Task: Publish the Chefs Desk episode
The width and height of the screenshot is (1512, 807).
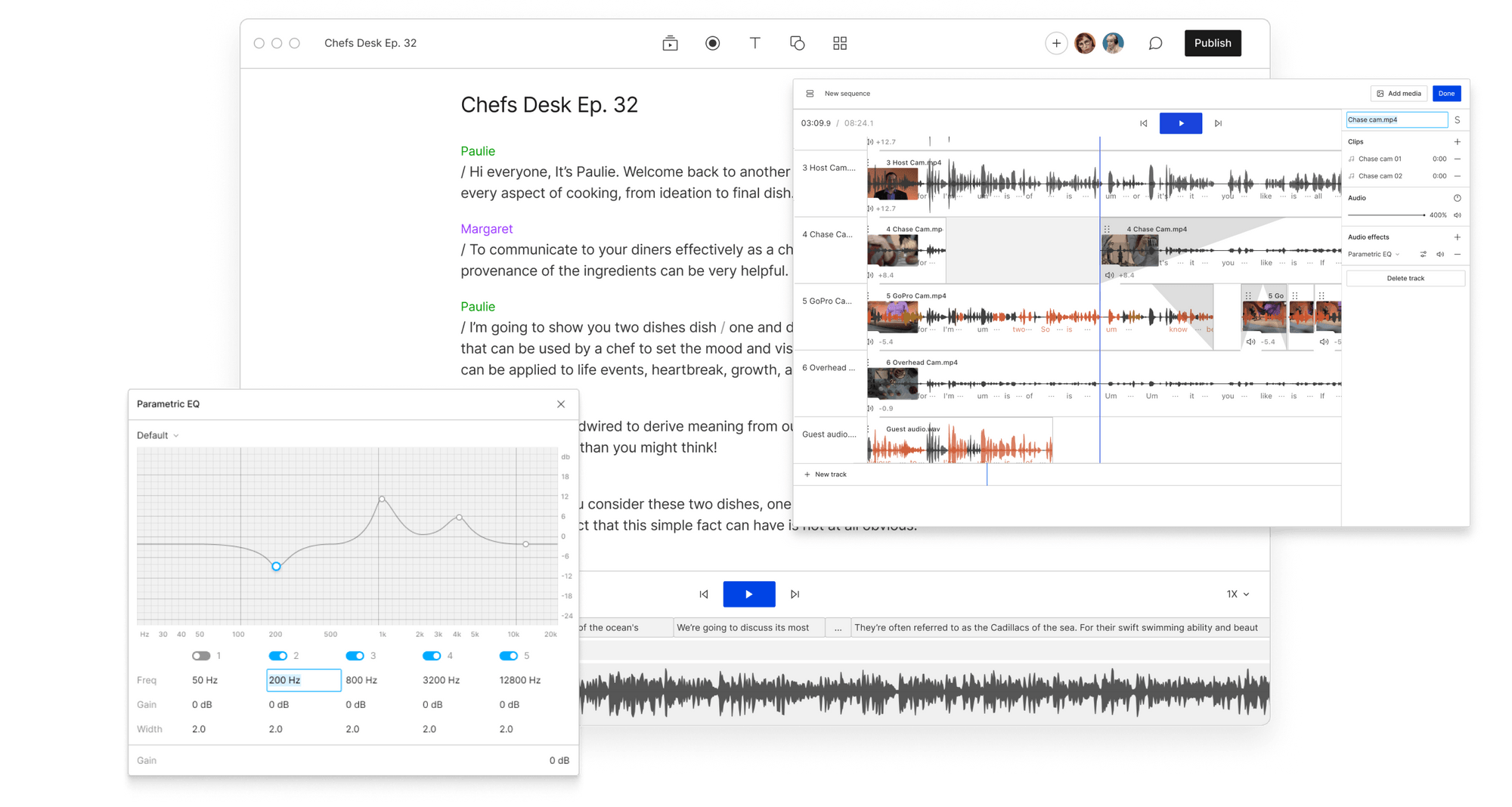Action: tap(1213, 43)
